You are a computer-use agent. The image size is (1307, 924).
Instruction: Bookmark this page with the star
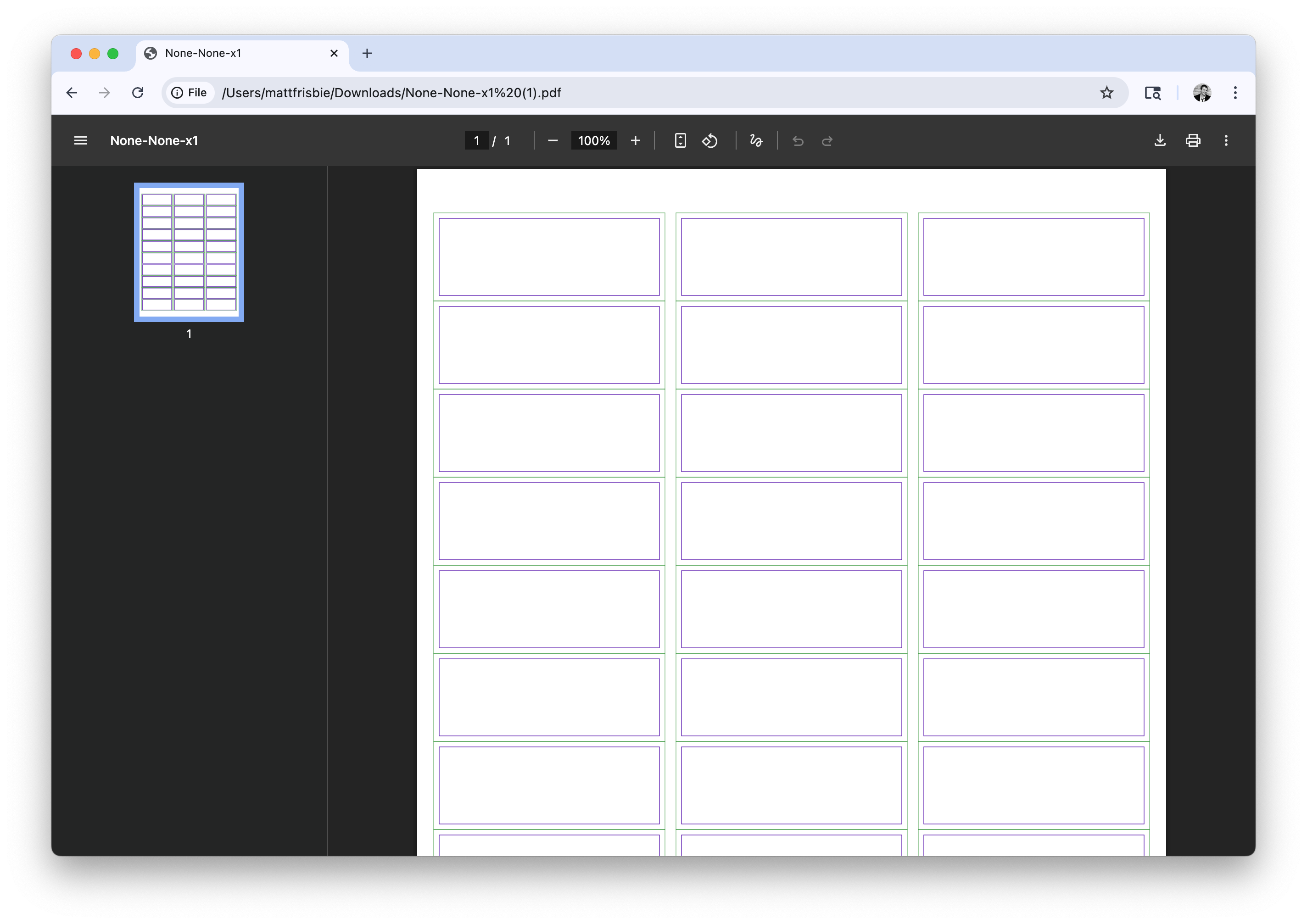1106,93
